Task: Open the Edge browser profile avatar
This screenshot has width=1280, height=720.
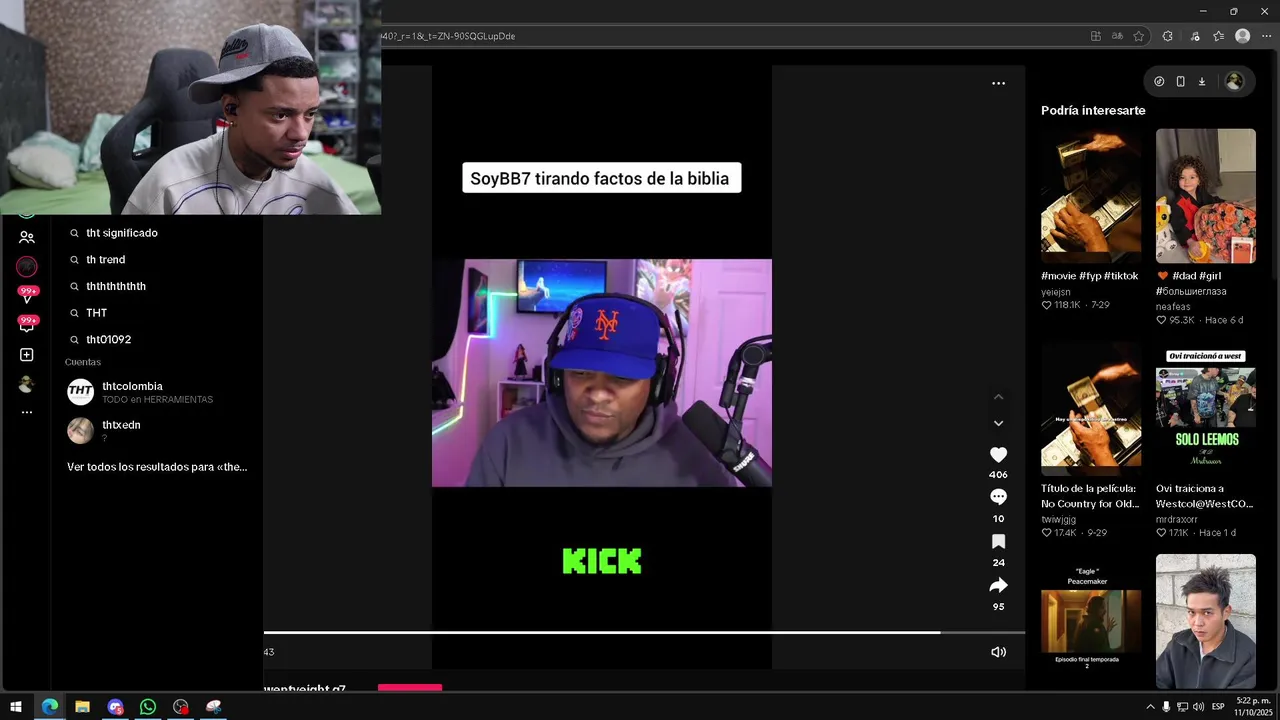Action: (1242, 36)
